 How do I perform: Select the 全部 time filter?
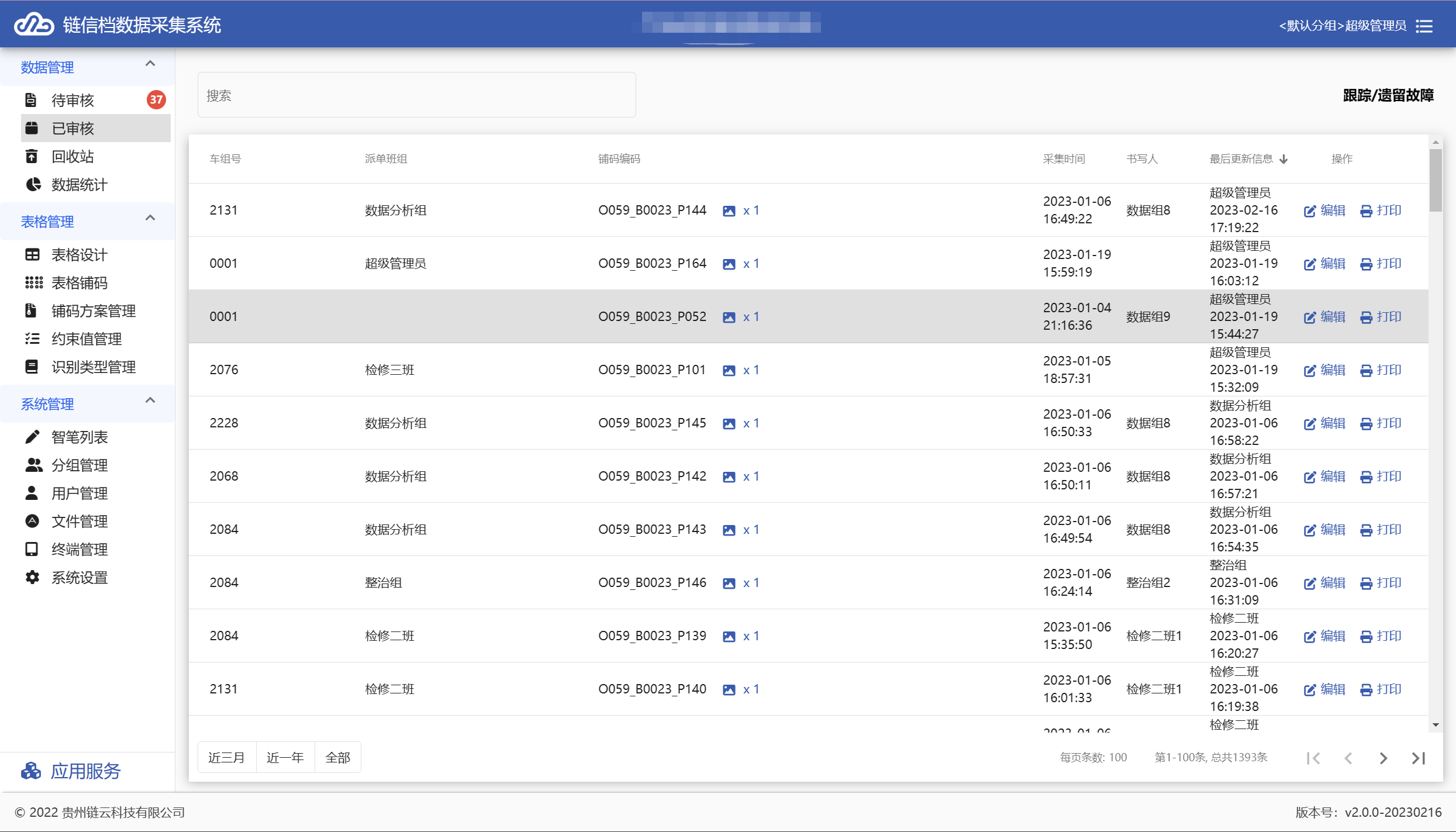pos(337,758)
